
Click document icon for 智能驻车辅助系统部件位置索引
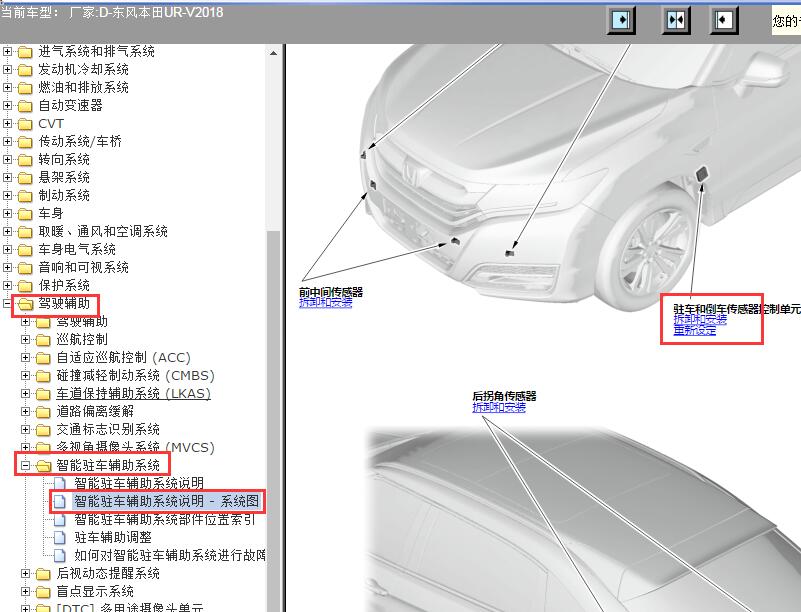pyautogui.click(x=60, y=520)
